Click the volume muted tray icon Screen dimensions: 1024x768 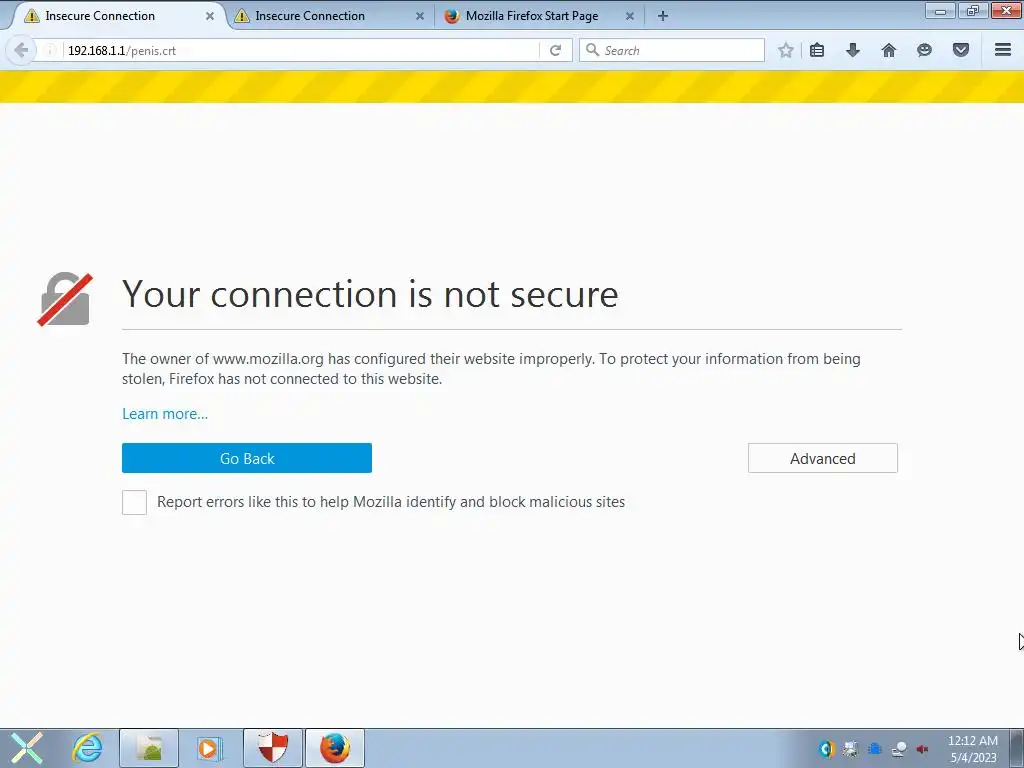(x=923, y=749)
